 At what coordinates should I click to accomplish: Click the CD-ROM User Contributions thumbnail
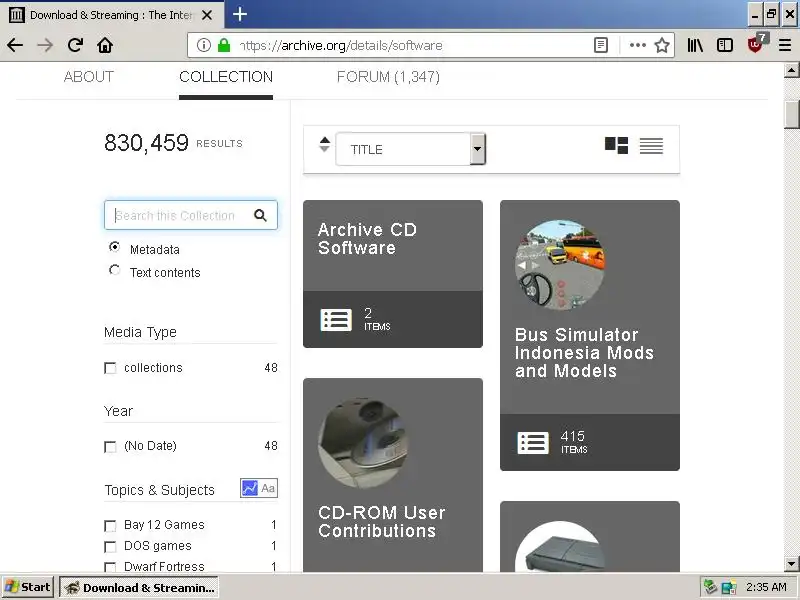click(x=363, y=443)
